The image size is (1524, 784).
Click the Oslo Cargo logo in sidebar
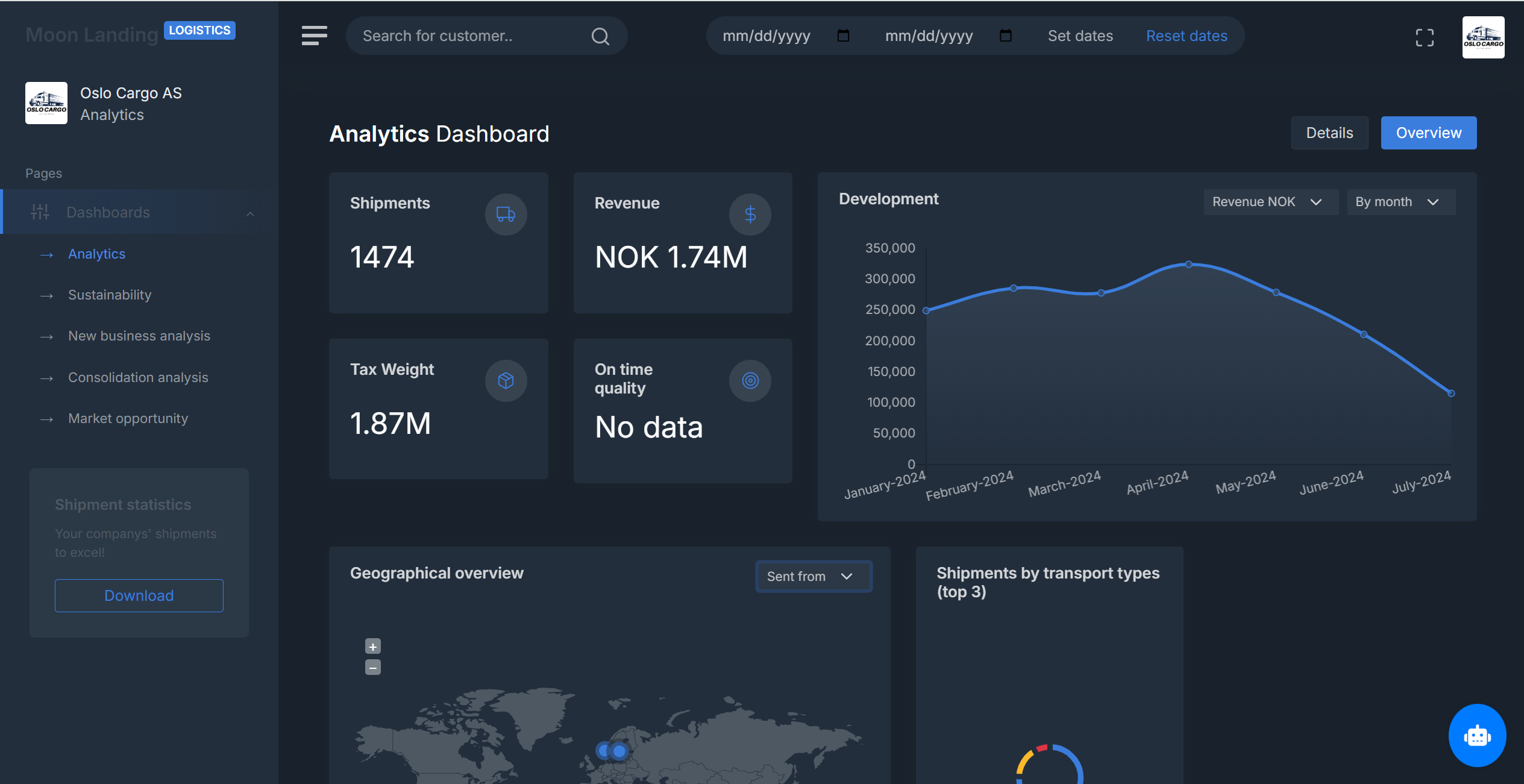46,103
